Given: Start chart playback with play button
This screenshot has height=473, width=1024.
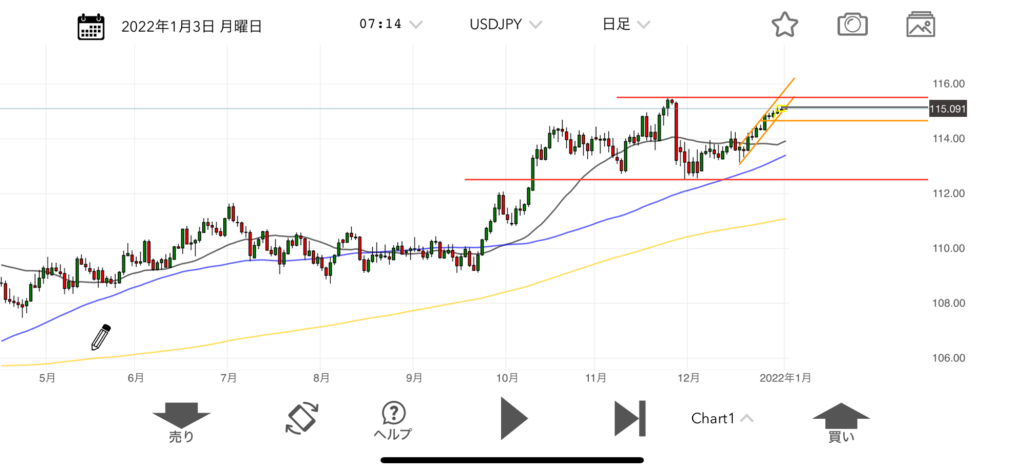Looking at the screenshot, I should click(x=513, y=417).
